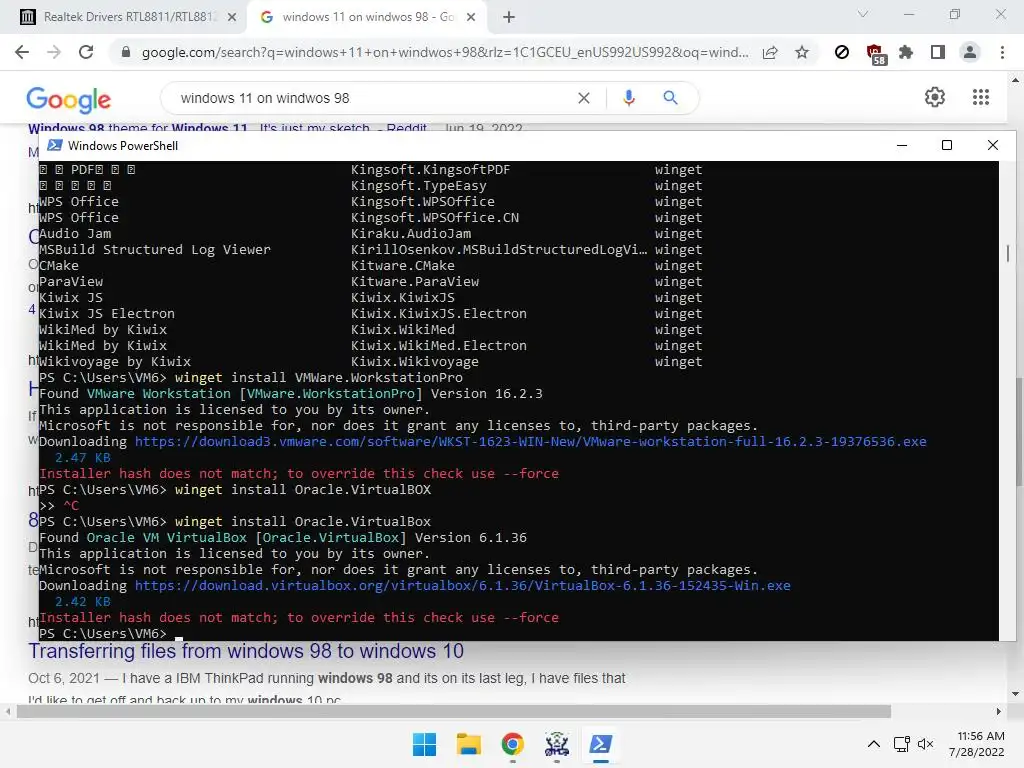
Task: Open the robot icon app on taskbar
Action: click(556, 744)
